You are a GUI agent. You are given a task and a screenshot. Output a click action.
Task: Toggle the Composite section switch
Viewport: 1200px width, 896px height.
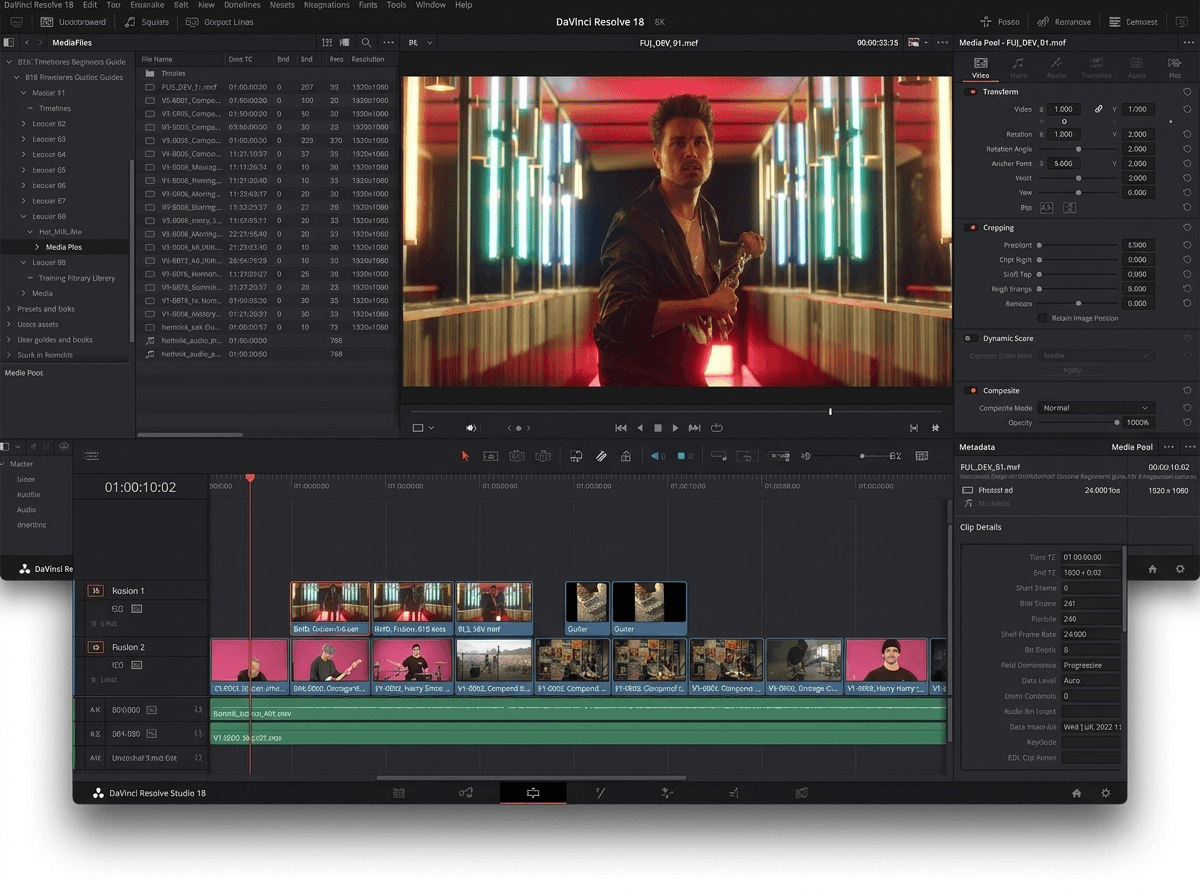[971, 391]
